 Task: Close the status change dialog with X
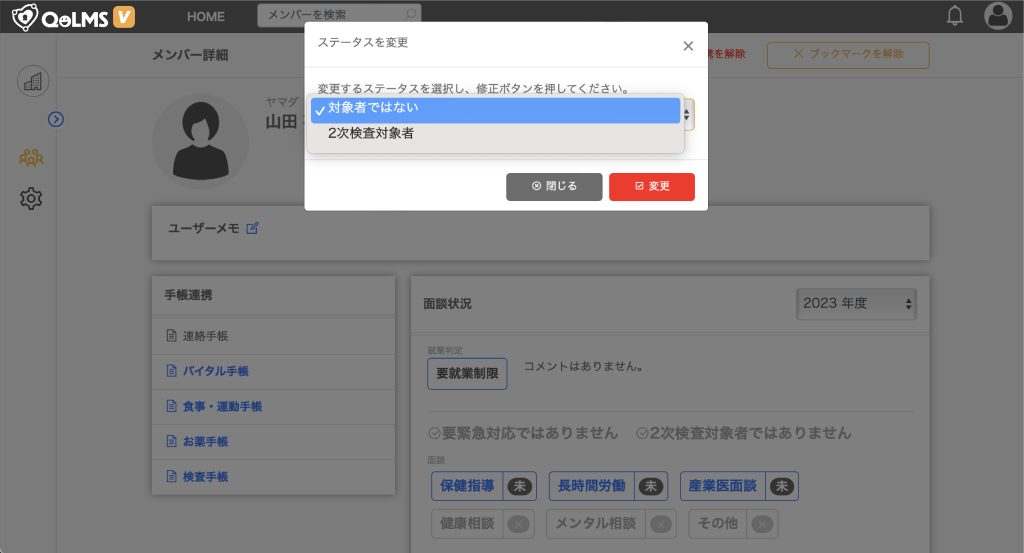(688, 46)
